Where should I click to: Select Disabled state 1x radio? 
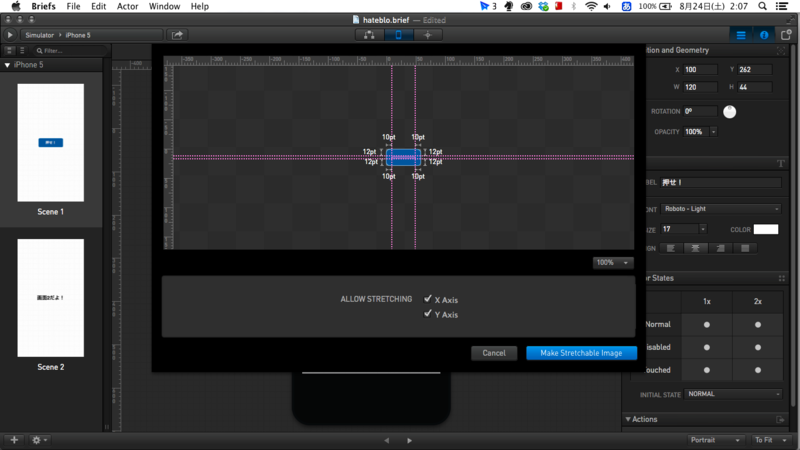pyautogui.click(x=707, y=347)
